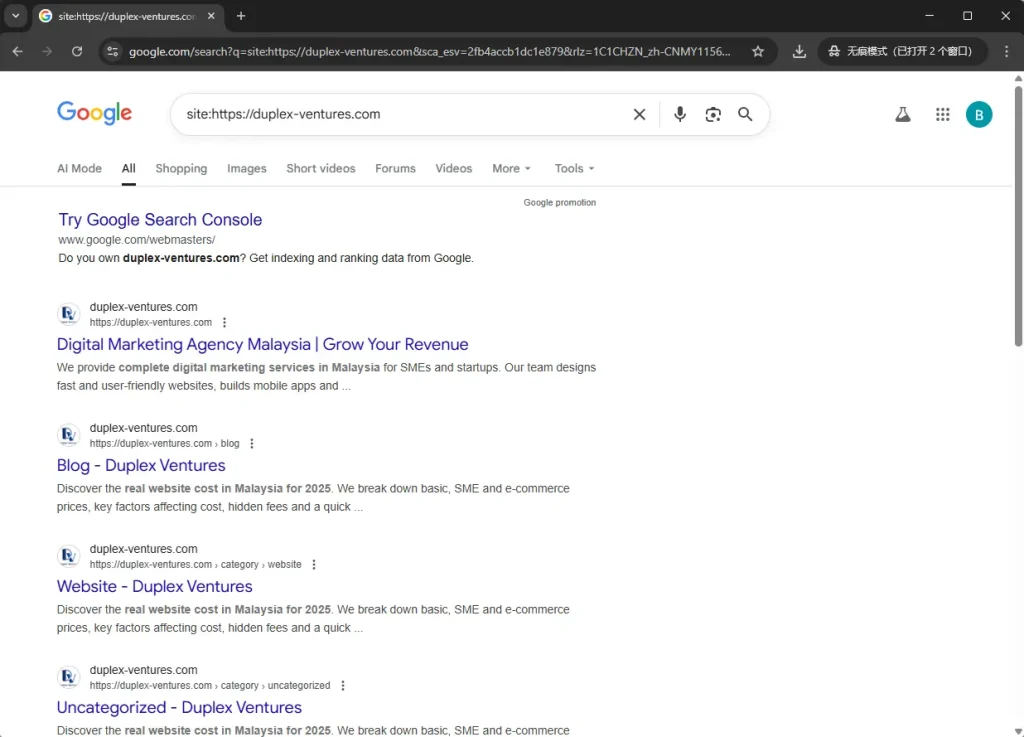Open Google Lens image search
1024x737 pixels.
click(x=713, y=114)
